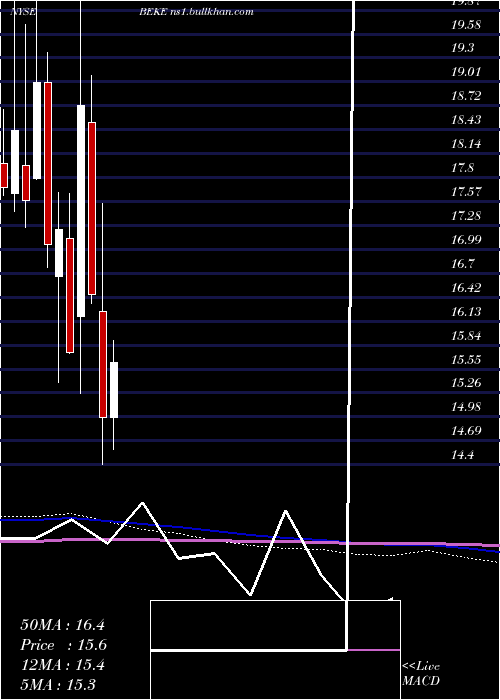Click the last white candlestick body

pyautogui.click(x=114, y=390)
